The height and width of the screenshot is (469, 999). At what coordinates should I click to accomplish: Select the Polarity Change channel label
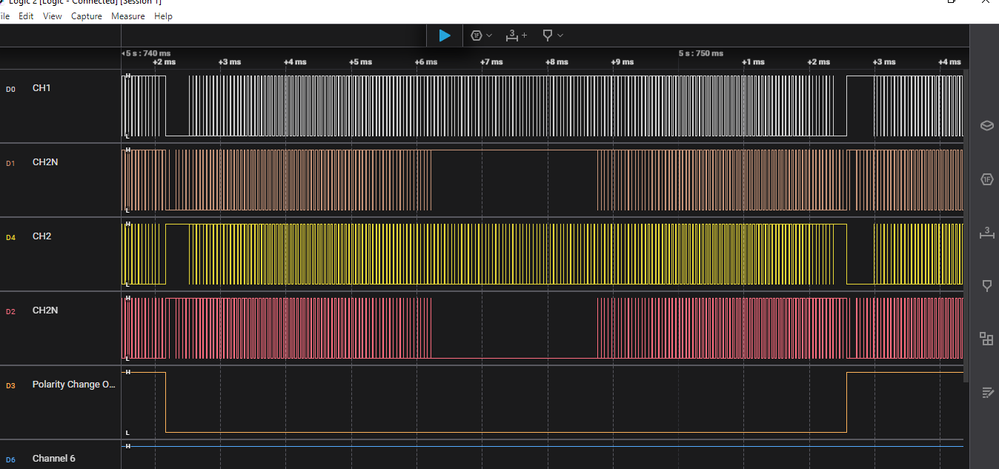click(x=73, y=384)
